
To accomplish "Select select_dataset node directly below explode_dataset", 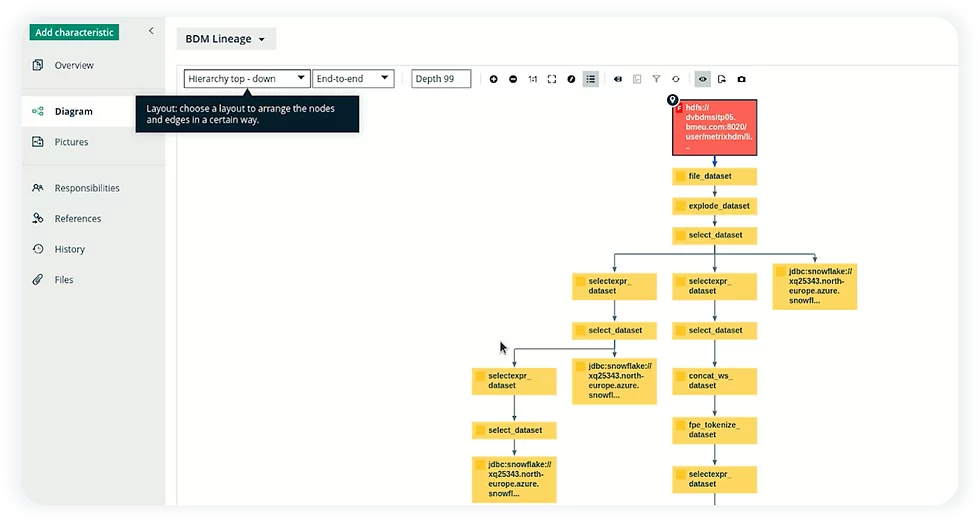I will (x=714, y=235).
